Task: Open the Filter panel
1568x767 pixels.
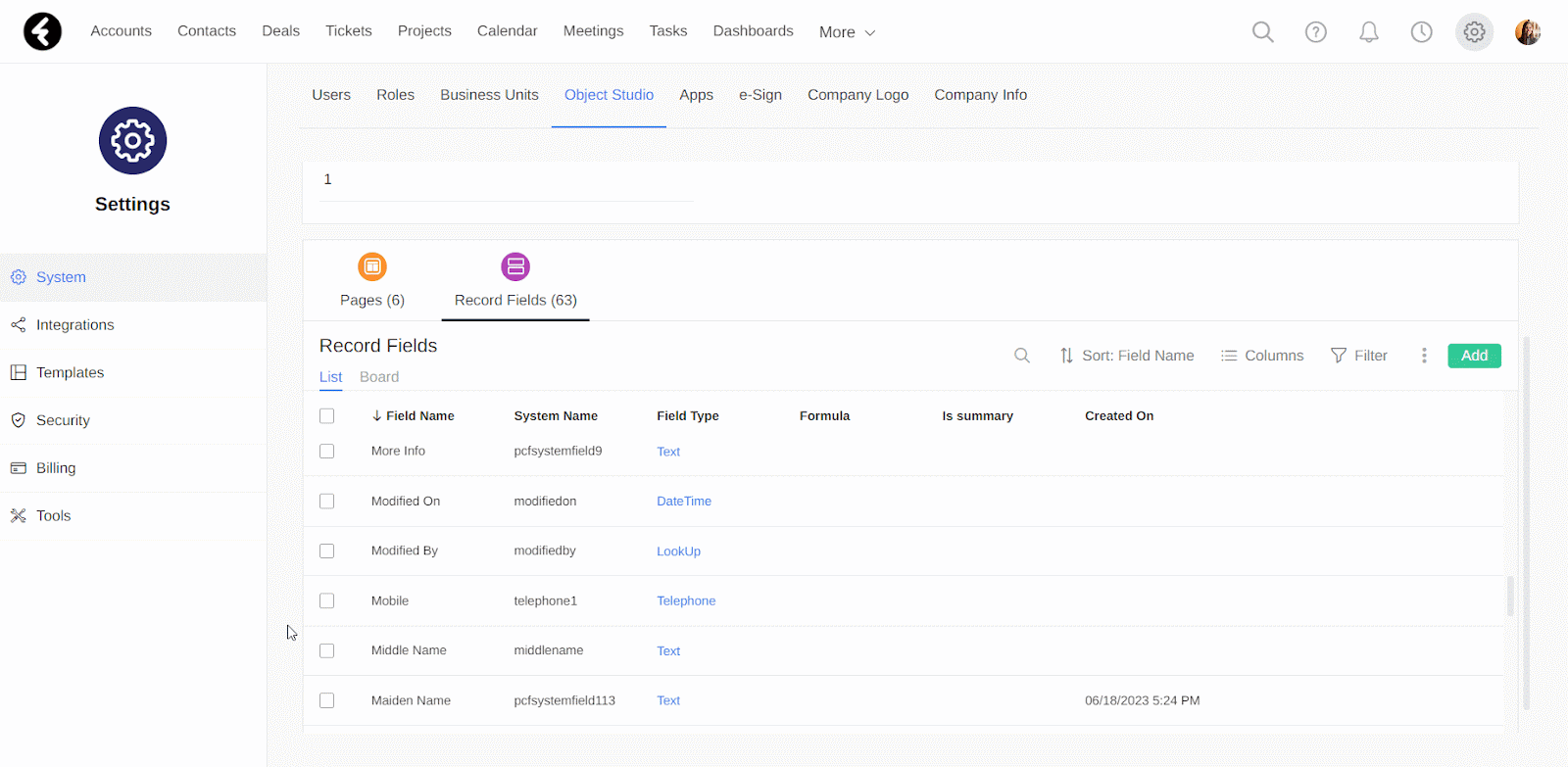Action: click(1359, 356)
